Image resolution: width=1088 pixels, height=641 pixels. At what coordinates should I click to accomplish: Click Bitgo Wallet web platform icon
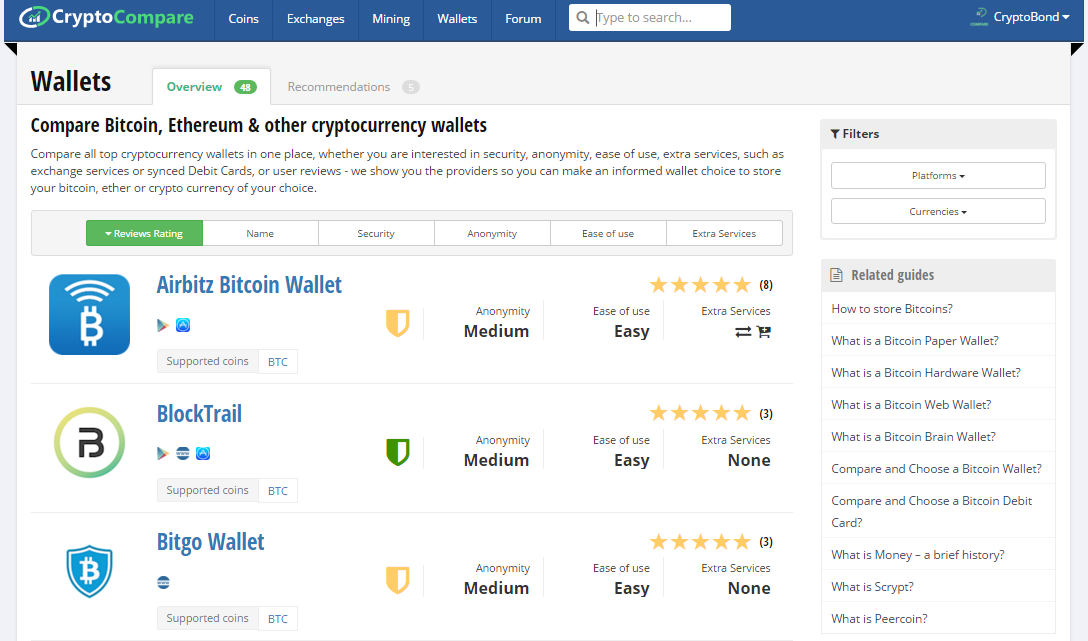point(163,582)
